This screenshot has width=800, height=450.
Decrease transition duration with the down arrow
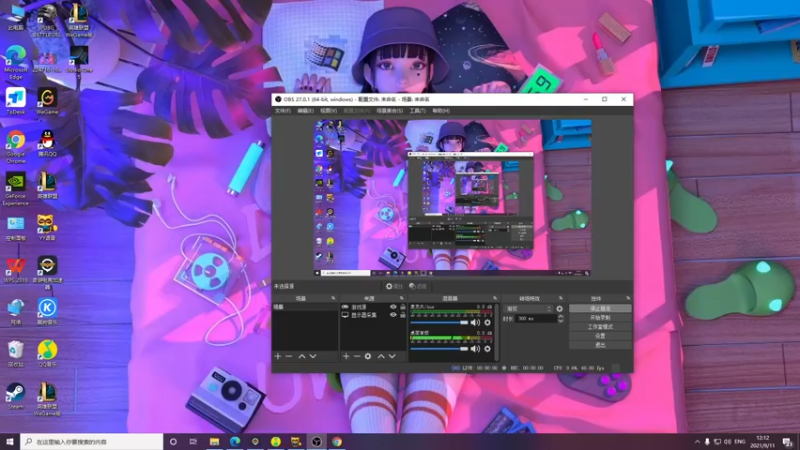pyautogui.click(x=561, y=321)
